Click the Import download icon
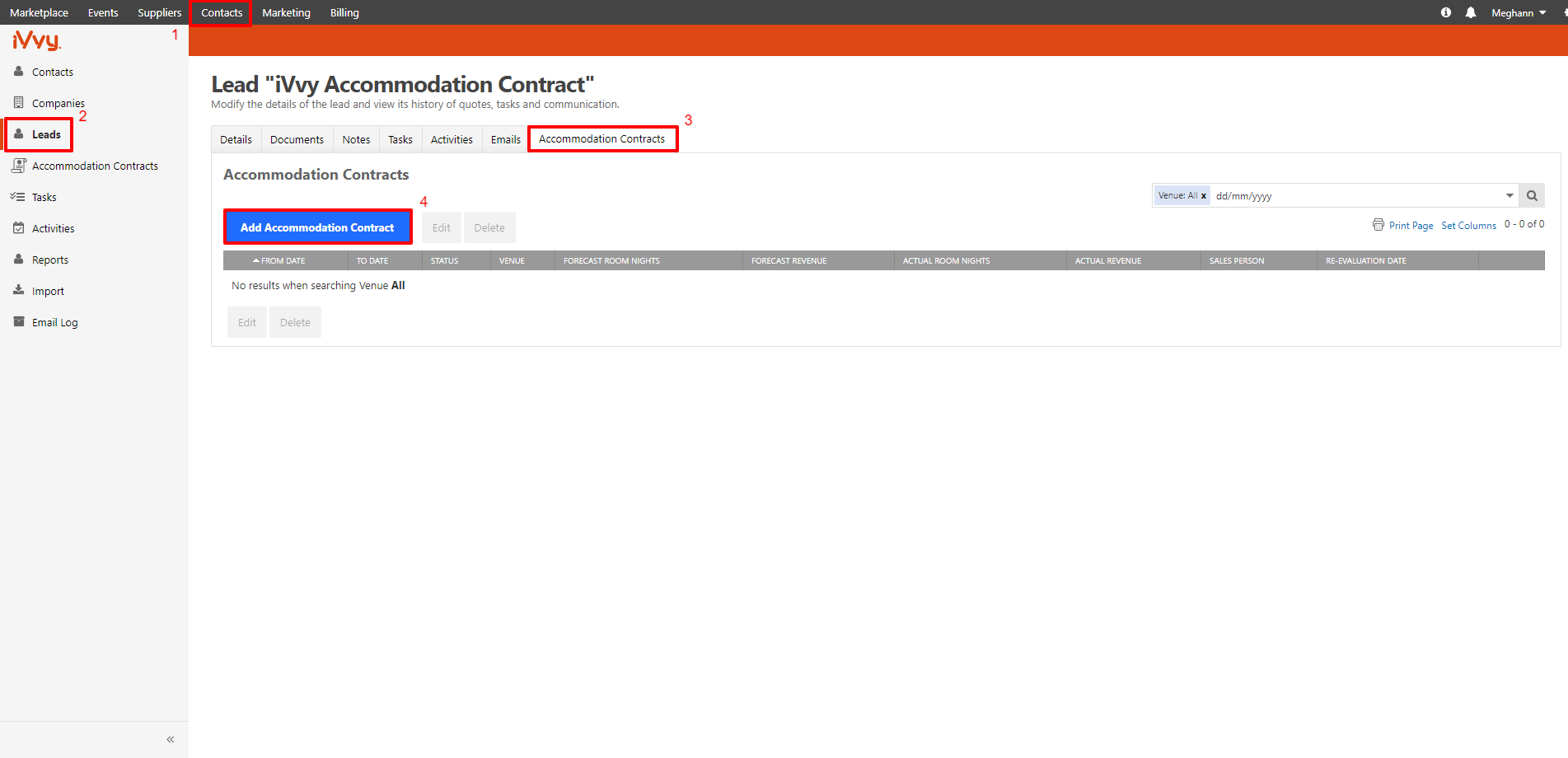Image resolution: width=1568 pixels, height=758 pixels. click(x=18, y=291)
